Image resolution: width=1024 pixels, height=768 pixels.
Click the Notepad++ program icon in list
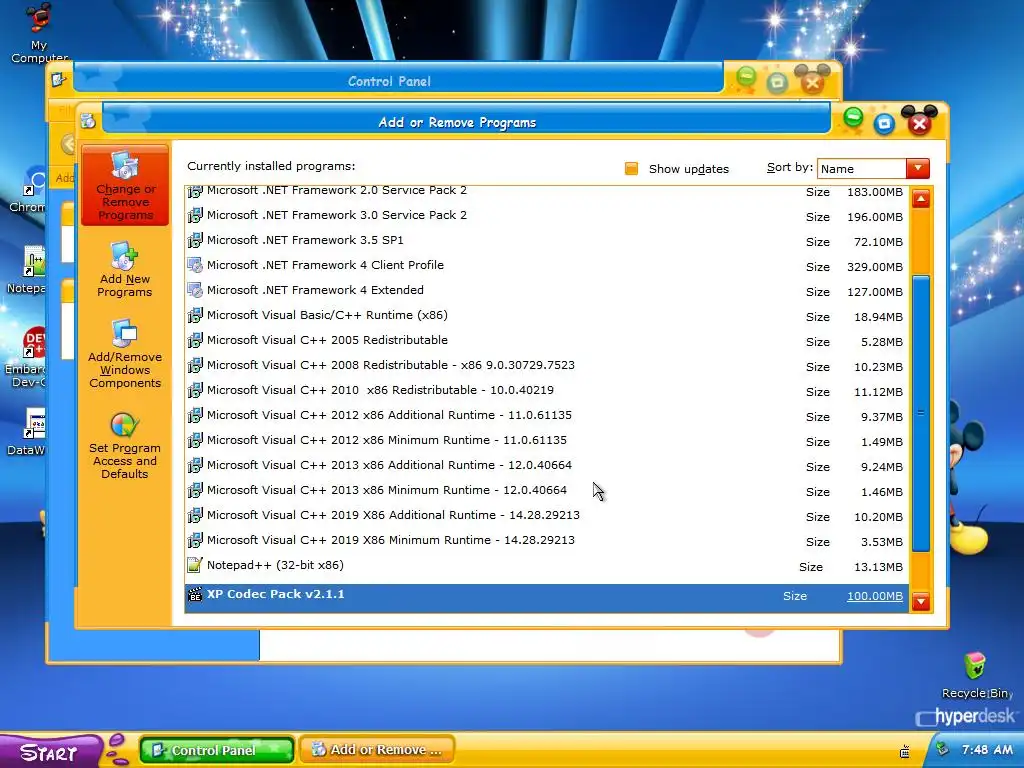pos(195,565)
